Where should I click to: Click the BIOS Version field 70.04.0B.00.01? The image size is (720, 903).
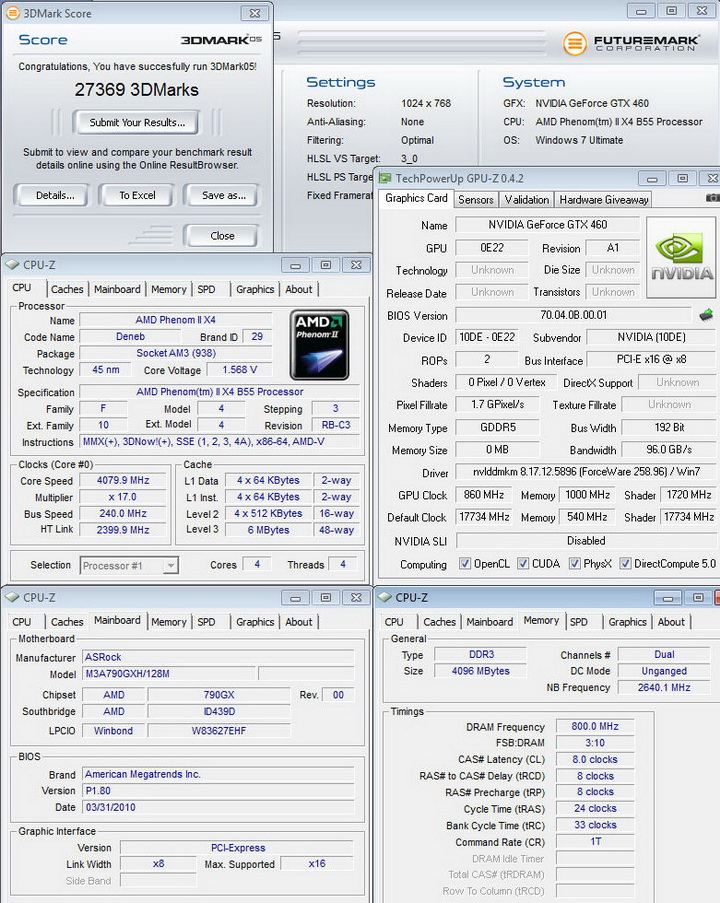point(573,315)
